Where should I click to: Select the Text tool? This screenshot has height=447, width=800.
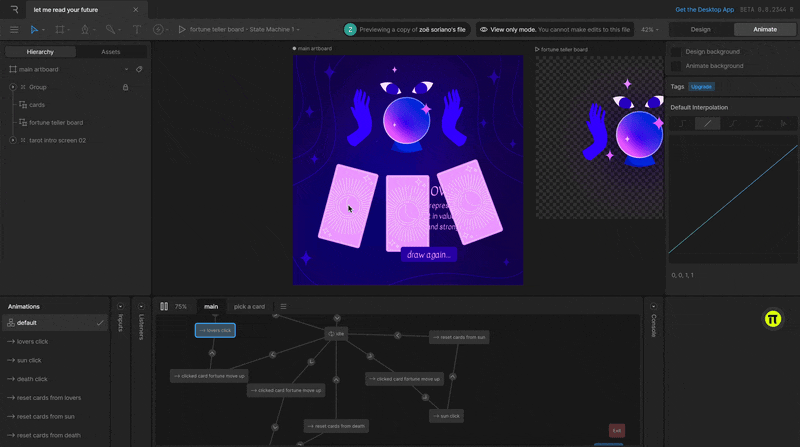137,30
